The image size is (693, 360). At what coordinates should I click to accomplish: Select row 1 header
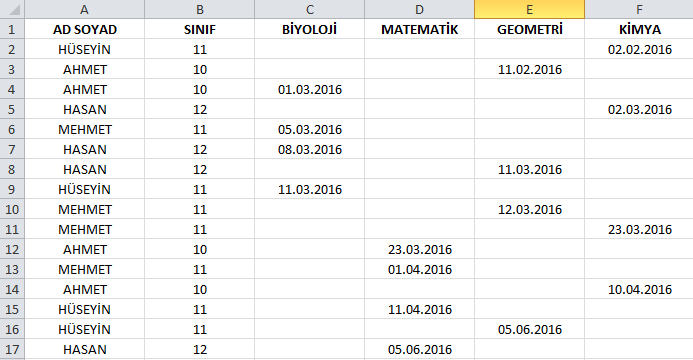pyautogui.click(x=12, y=29)
